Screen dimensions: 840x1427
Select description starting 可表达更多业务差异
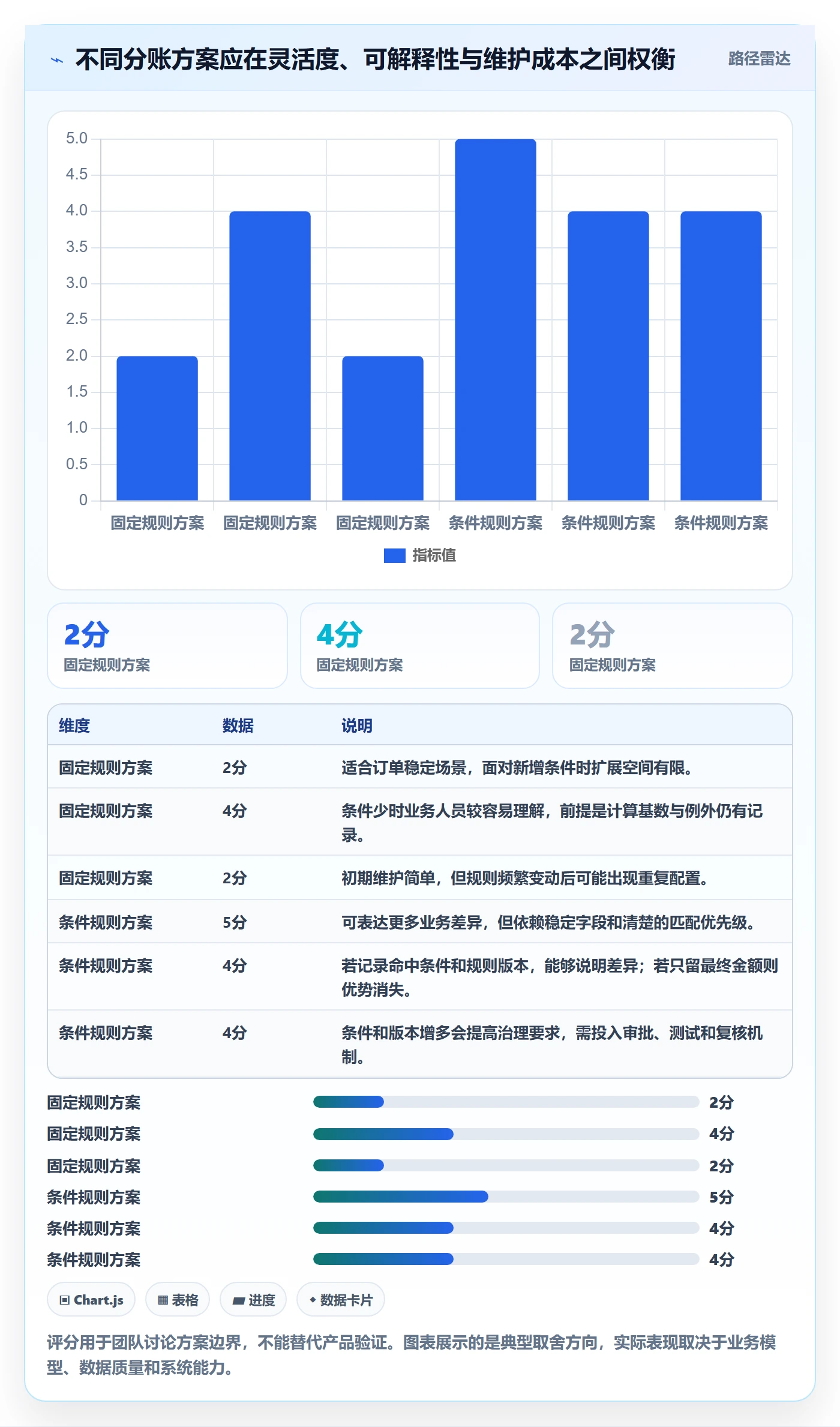coord(548,922)
